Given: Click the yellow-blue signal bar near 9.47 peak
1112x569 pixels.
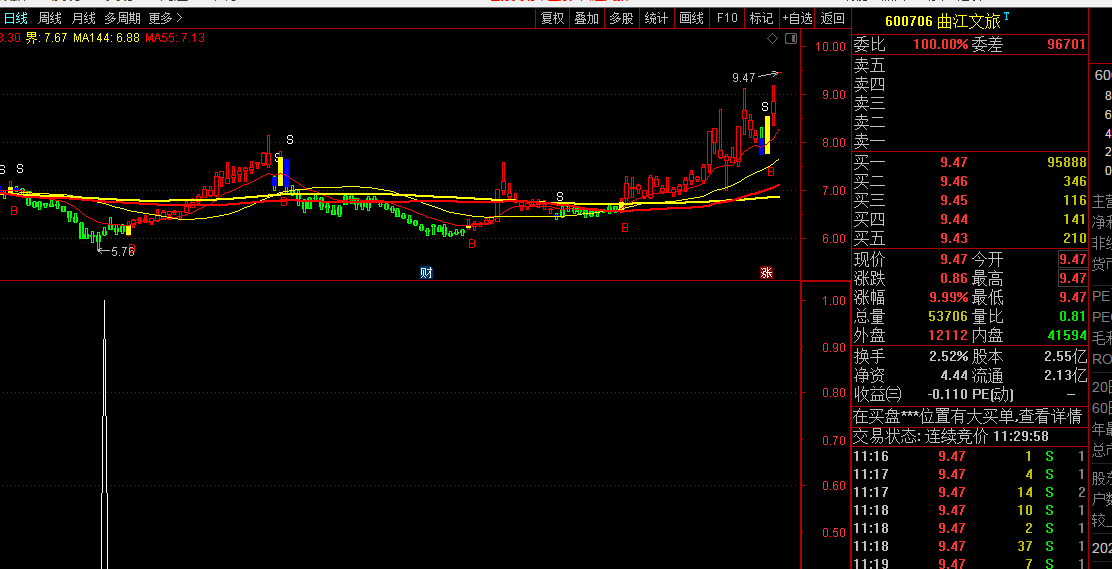Looking at the screenshot, I should coord(766,135).
